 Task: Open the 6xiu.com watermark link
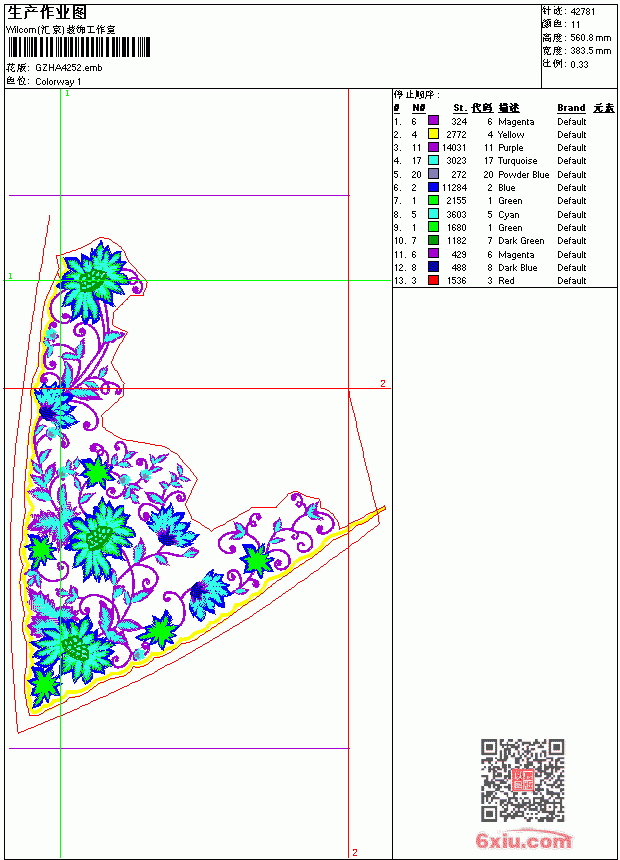523,840
